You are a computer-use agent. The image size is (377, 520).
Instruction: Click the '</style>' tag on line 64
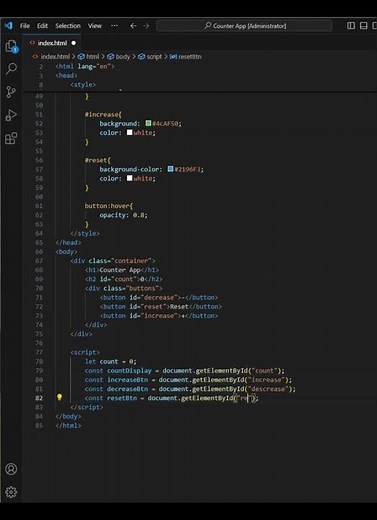[x=85, y=233]
